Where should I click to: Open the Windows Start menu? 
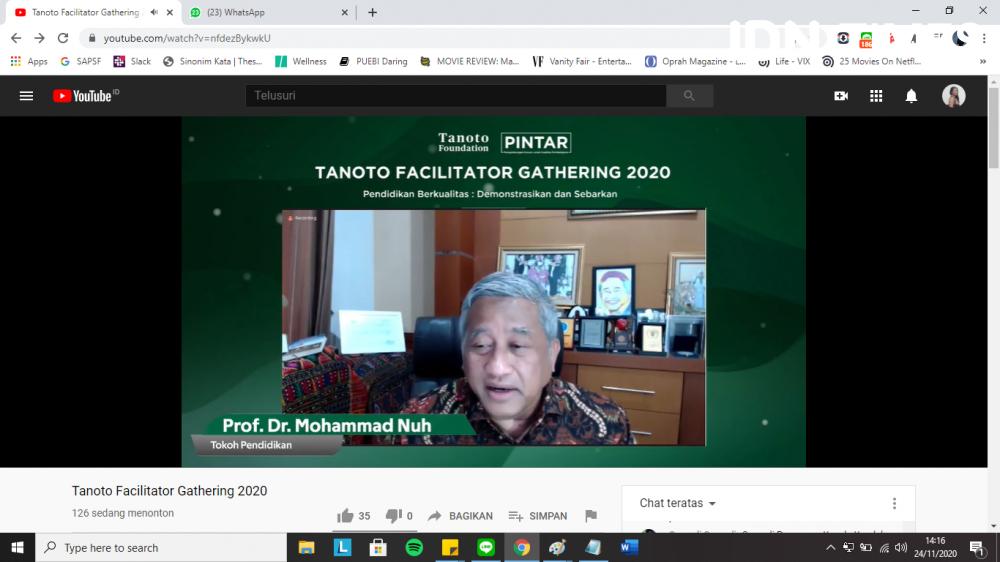[17, 547]
